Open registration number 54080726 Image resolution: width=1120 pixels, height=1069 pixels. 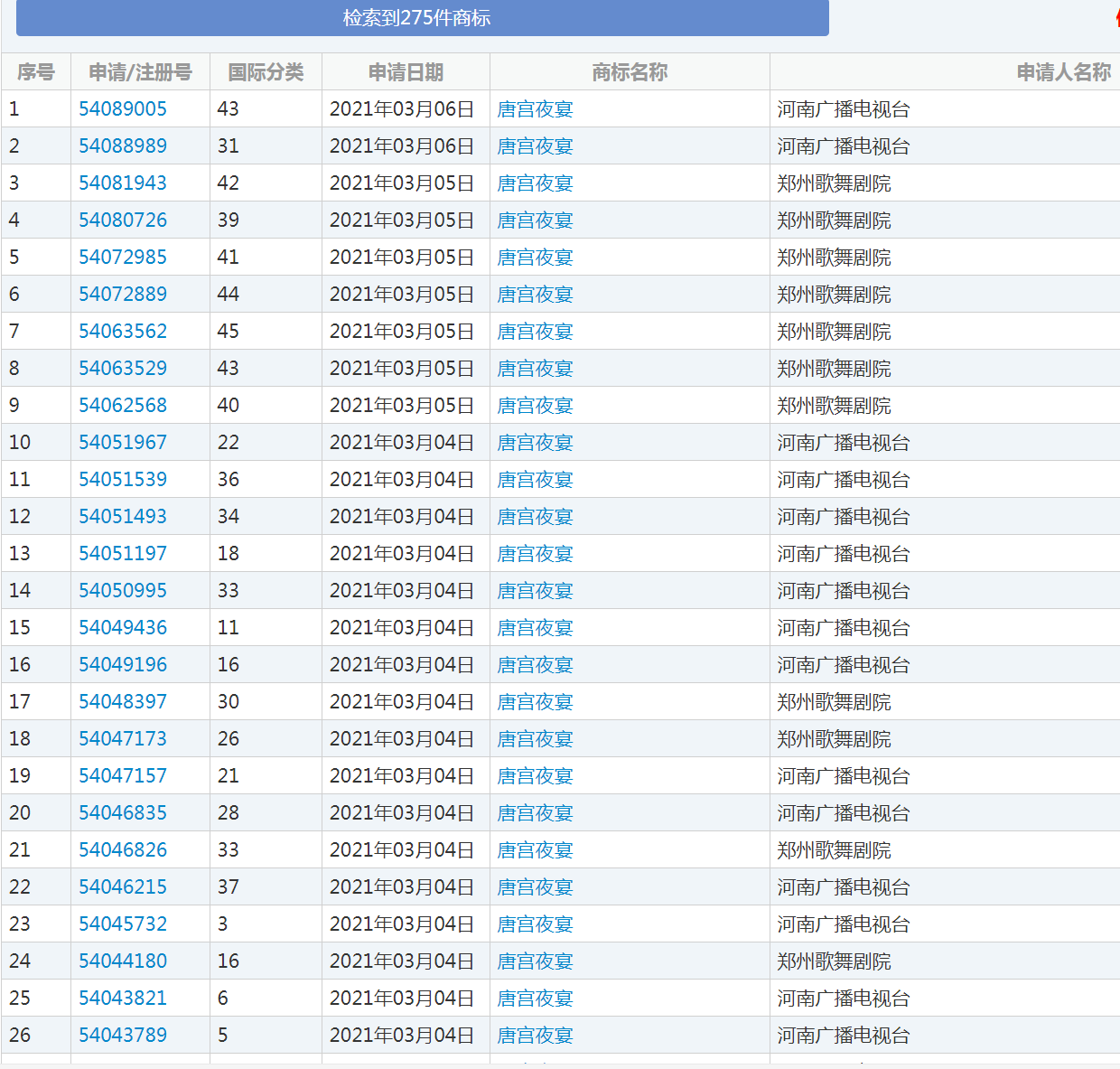coord(123,220)
